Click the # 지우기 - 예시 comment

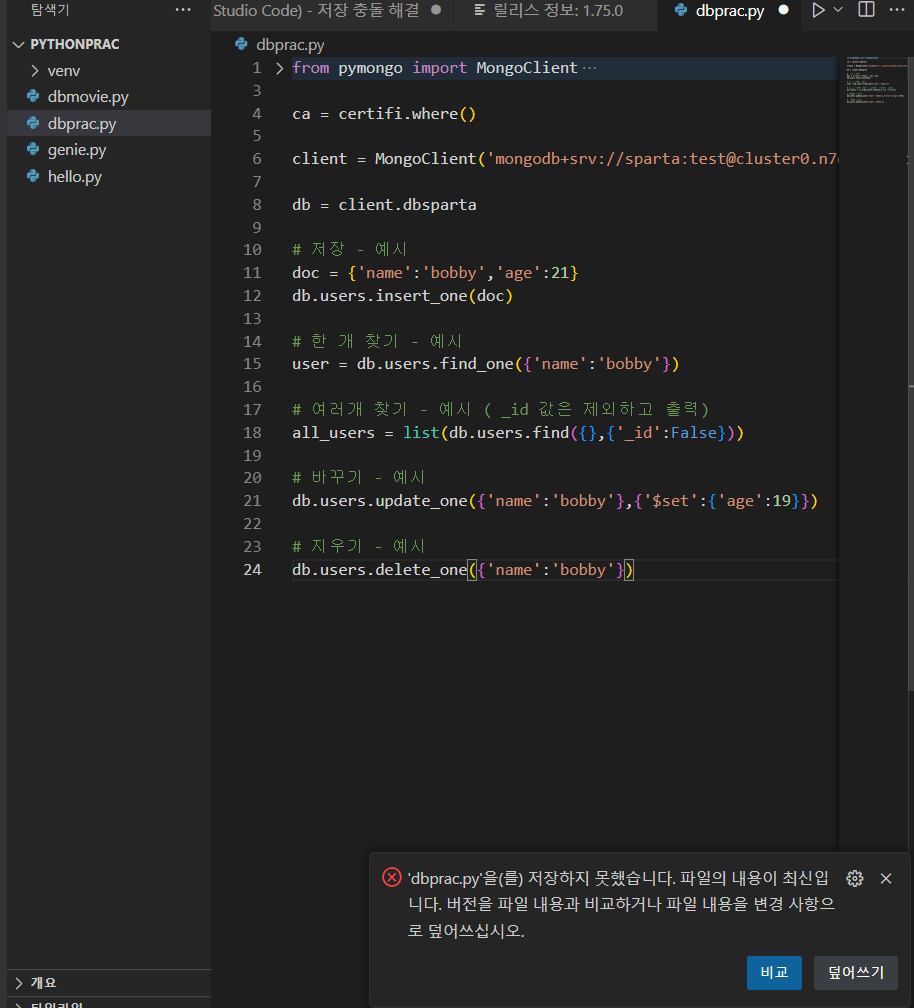pyautogui.click(x=358, y=546)
